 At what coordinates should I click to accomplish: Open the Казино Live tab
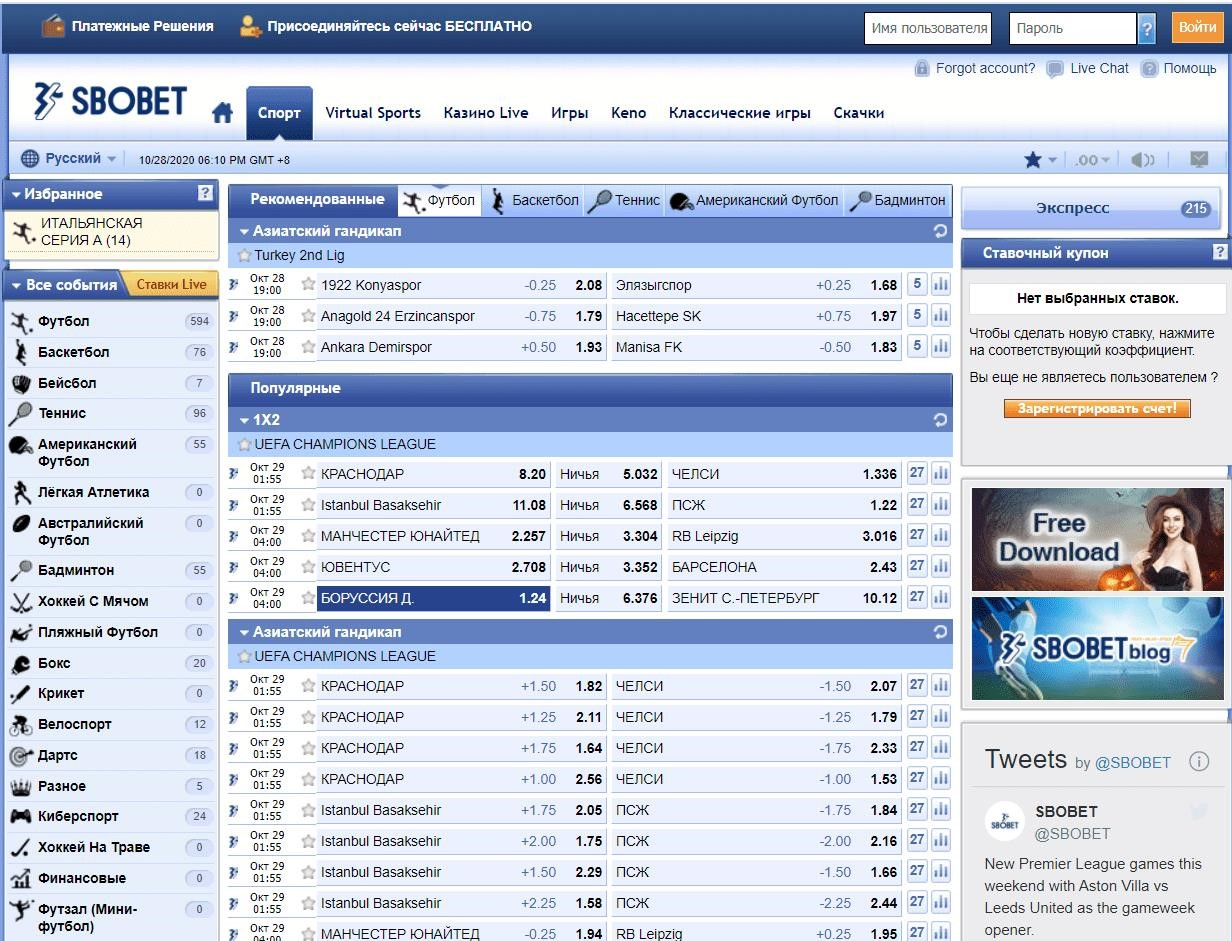486,113
